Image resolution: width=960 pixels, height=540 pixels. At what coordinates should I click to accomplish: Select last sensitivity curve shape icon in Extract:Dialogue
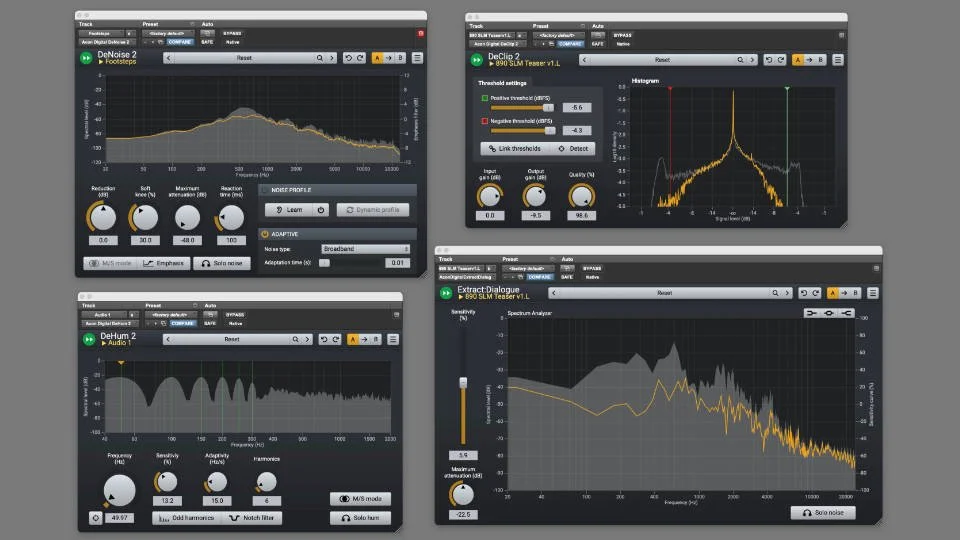(x=846, y=313)
